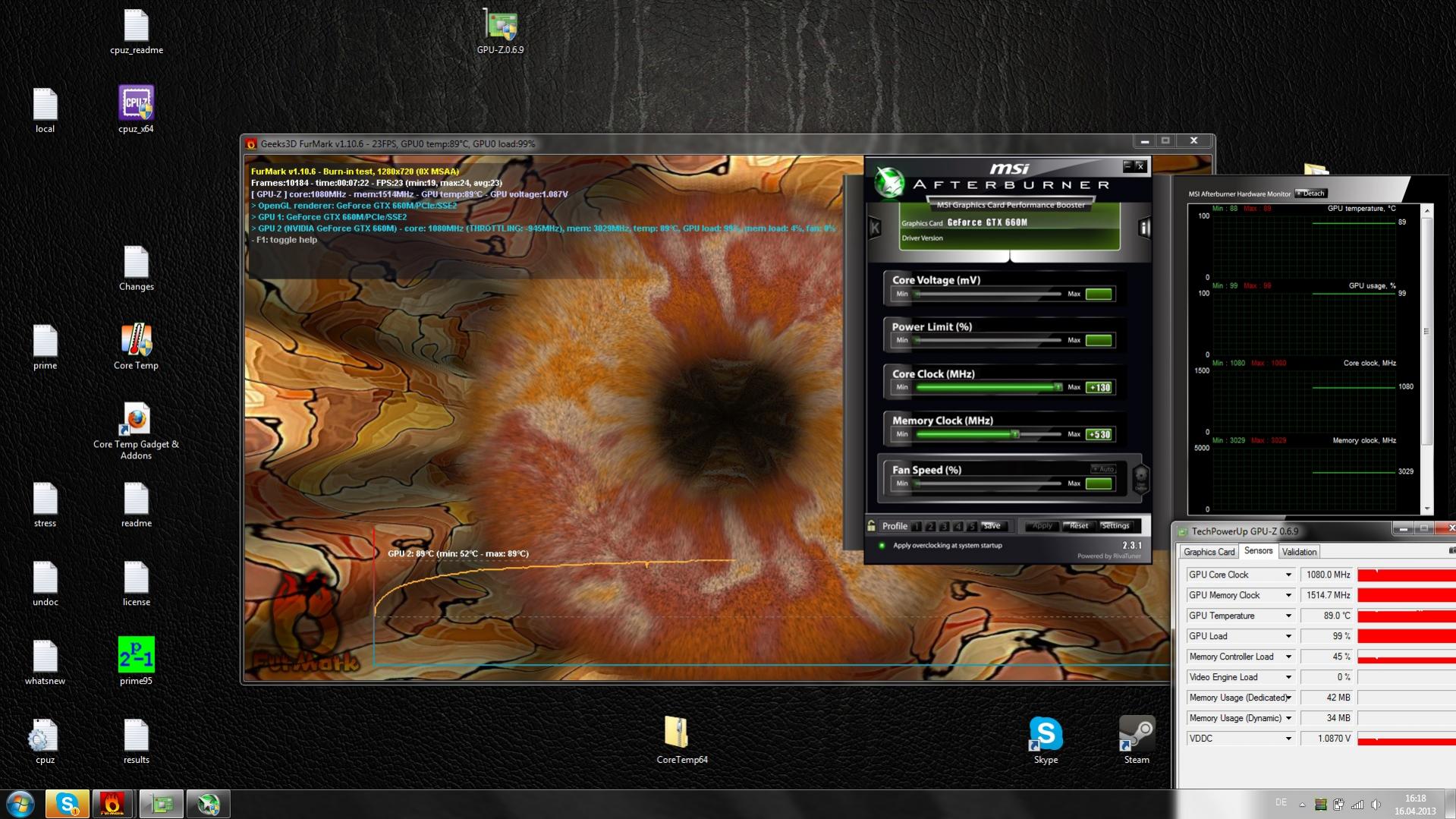Expand the GPU Core Clock sensor dropdown
Image resolution: width=1456 pixels, height=819 pixels.
(x=1288, y=575)
